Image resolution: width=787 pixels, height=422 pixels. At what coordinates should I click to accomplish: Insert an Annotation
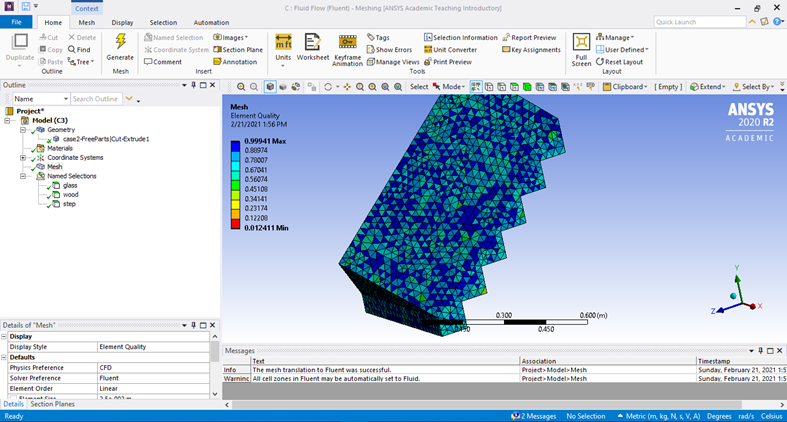[235, 62]
